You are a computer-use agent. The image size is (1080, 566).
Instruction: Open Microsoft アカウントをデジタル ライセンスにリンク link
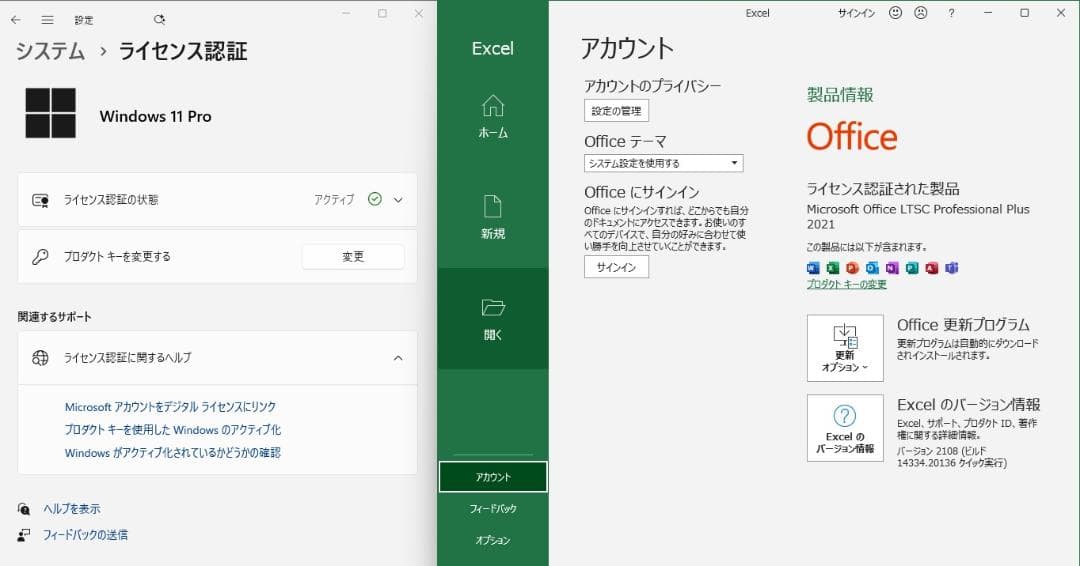point(170,407)
